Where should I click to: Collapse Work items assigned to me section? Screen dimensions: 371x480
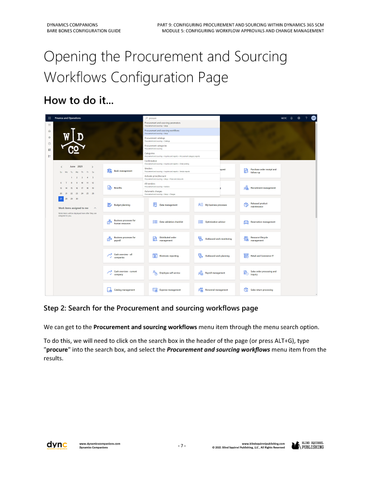tap(95, 208)
